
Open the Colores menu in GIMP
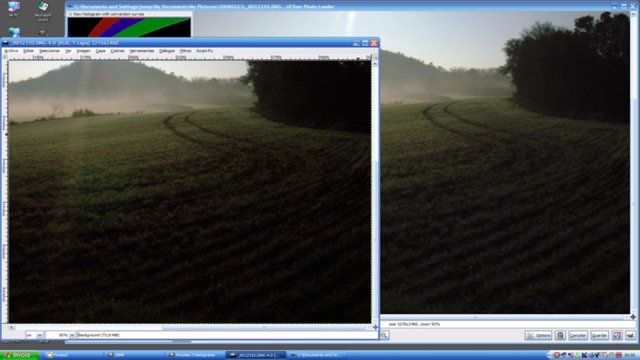click(x=118, y=51)
